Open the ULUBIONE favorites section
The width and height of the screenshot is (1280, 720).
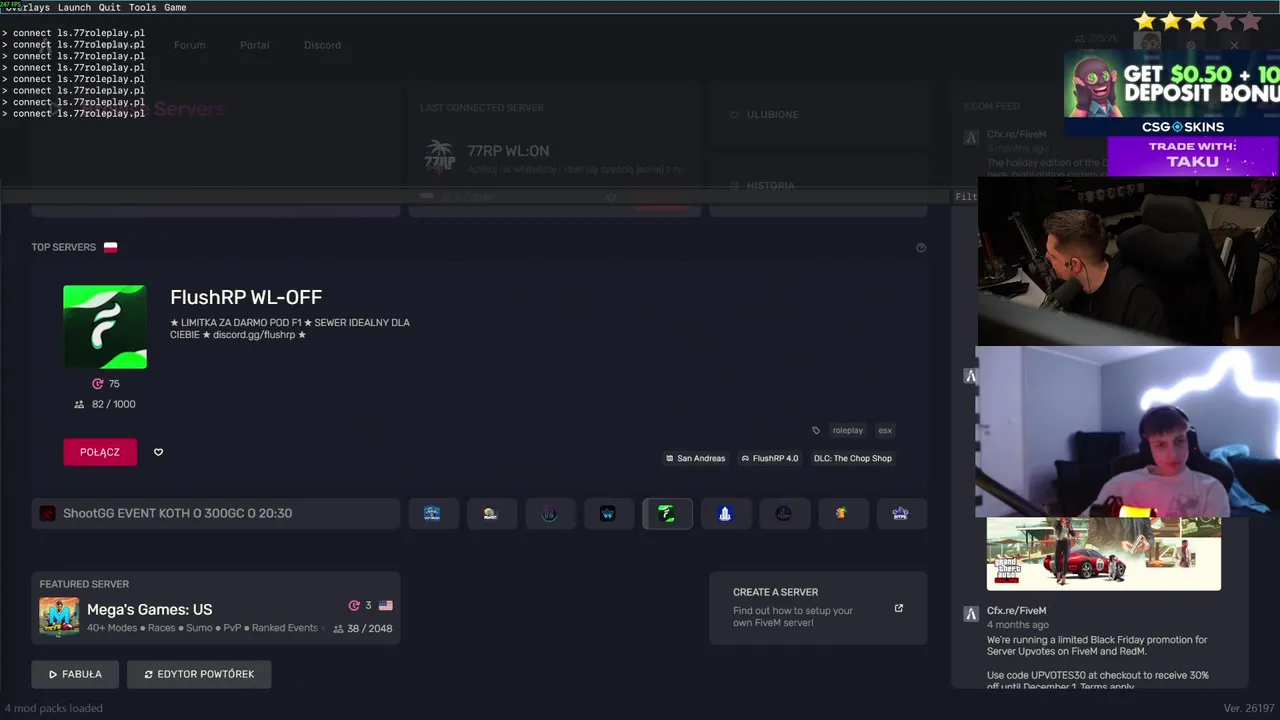[818, 115]
